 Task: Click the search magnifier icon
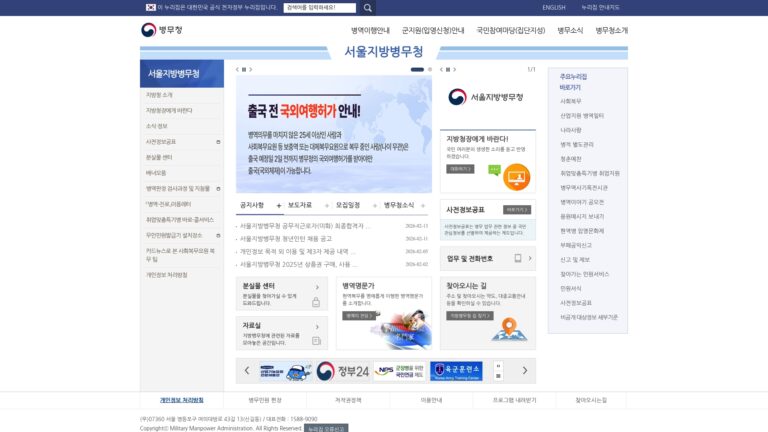(367, 8)
